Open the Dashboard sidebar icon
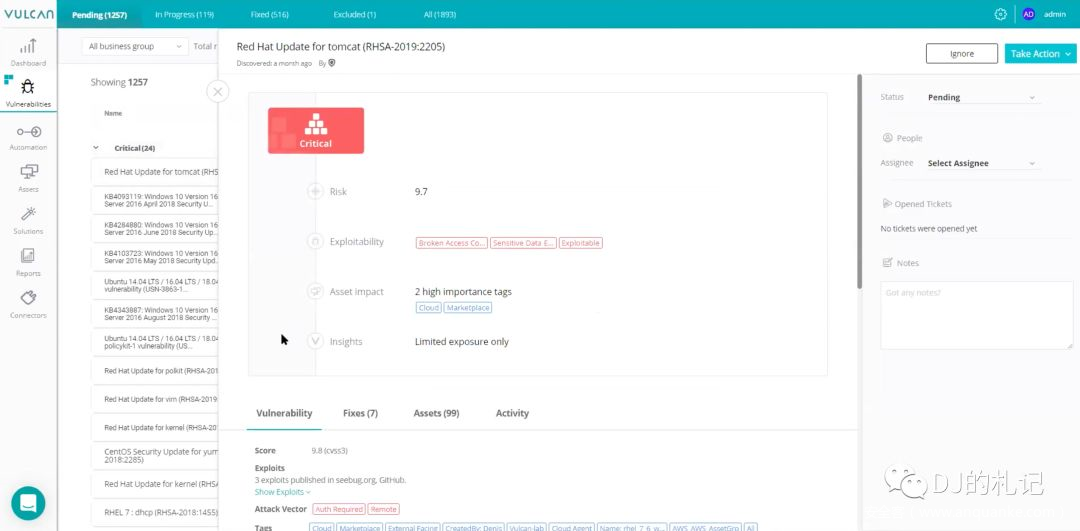 [28, 47]
